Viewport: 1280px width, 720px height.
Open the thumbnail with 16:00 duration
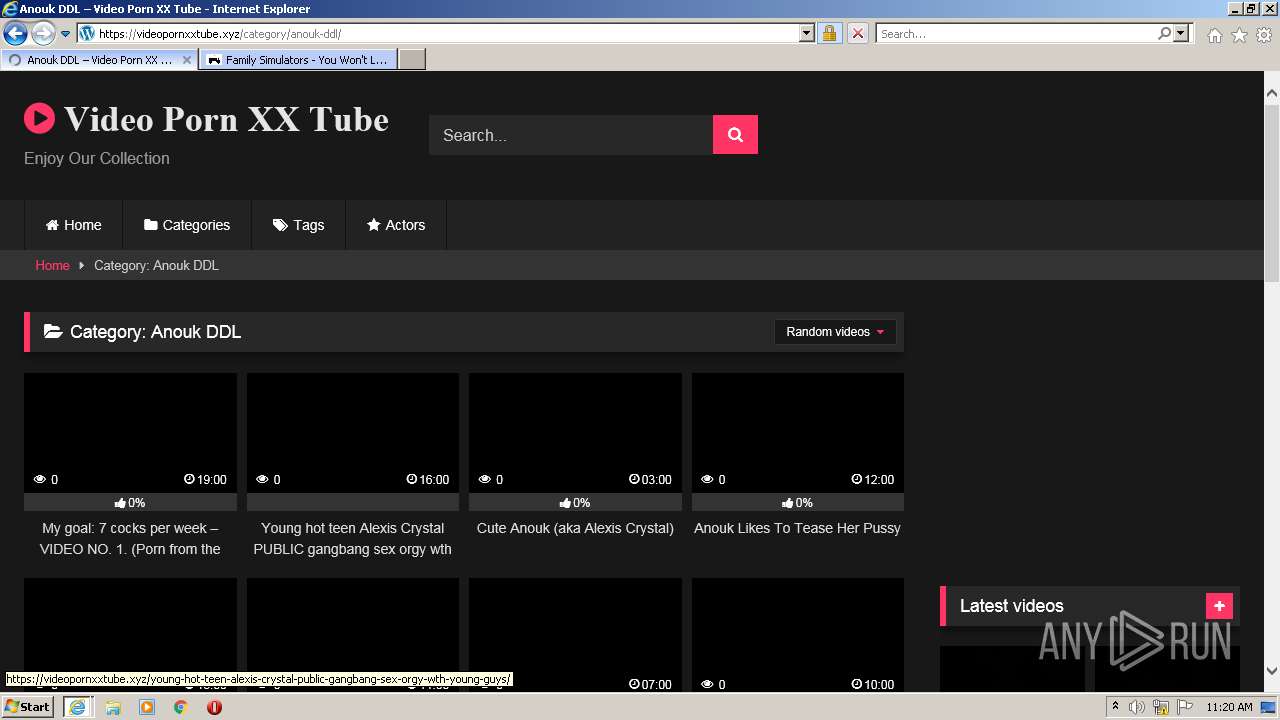coord(353,433)
